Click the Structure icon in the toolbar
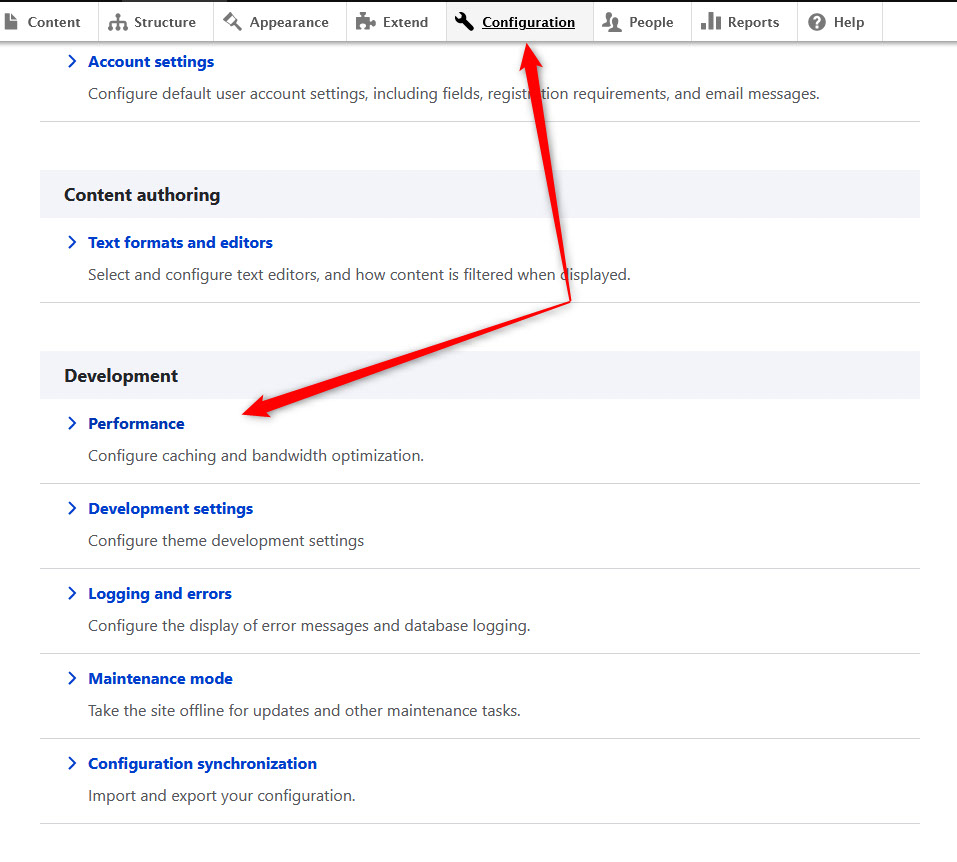 (120, 20)
